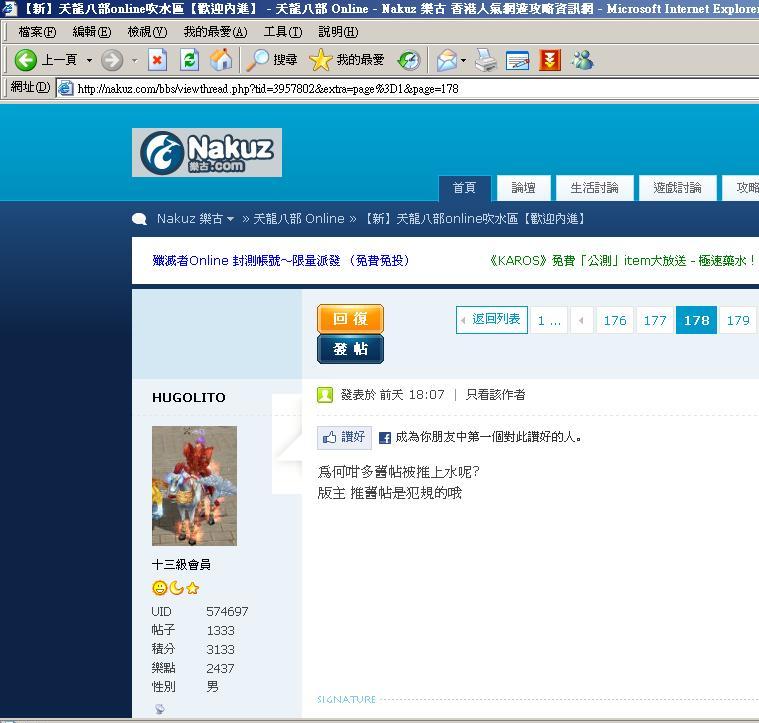Viewport: 759px width, 723px height.
Task: Click the Refresh page icon
Action: [x=189, y=60]
